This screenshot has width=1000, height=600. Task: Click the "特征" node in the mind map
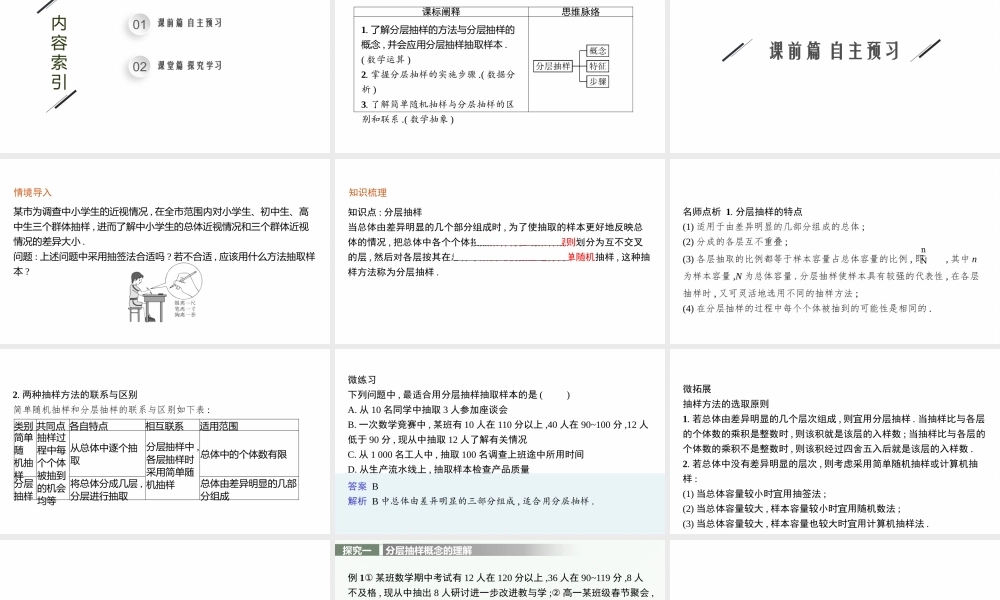(x=598, y=67)
